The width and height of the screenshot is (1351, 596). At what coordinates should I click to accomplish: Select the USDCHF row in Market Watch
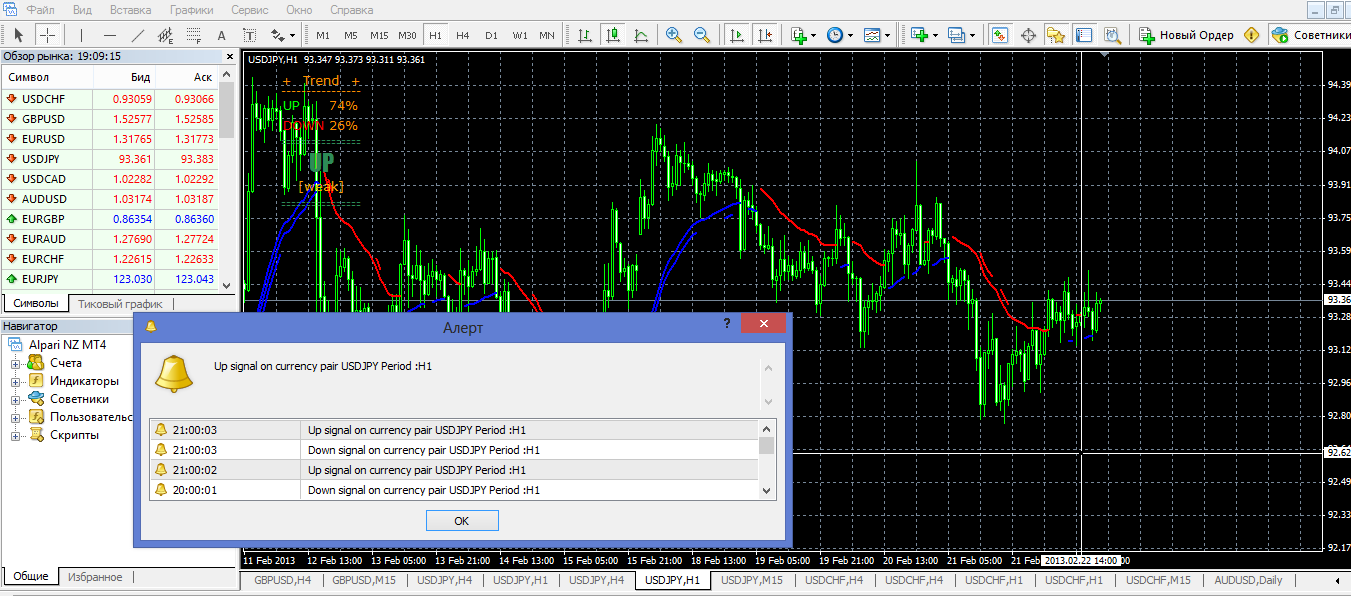108,99
